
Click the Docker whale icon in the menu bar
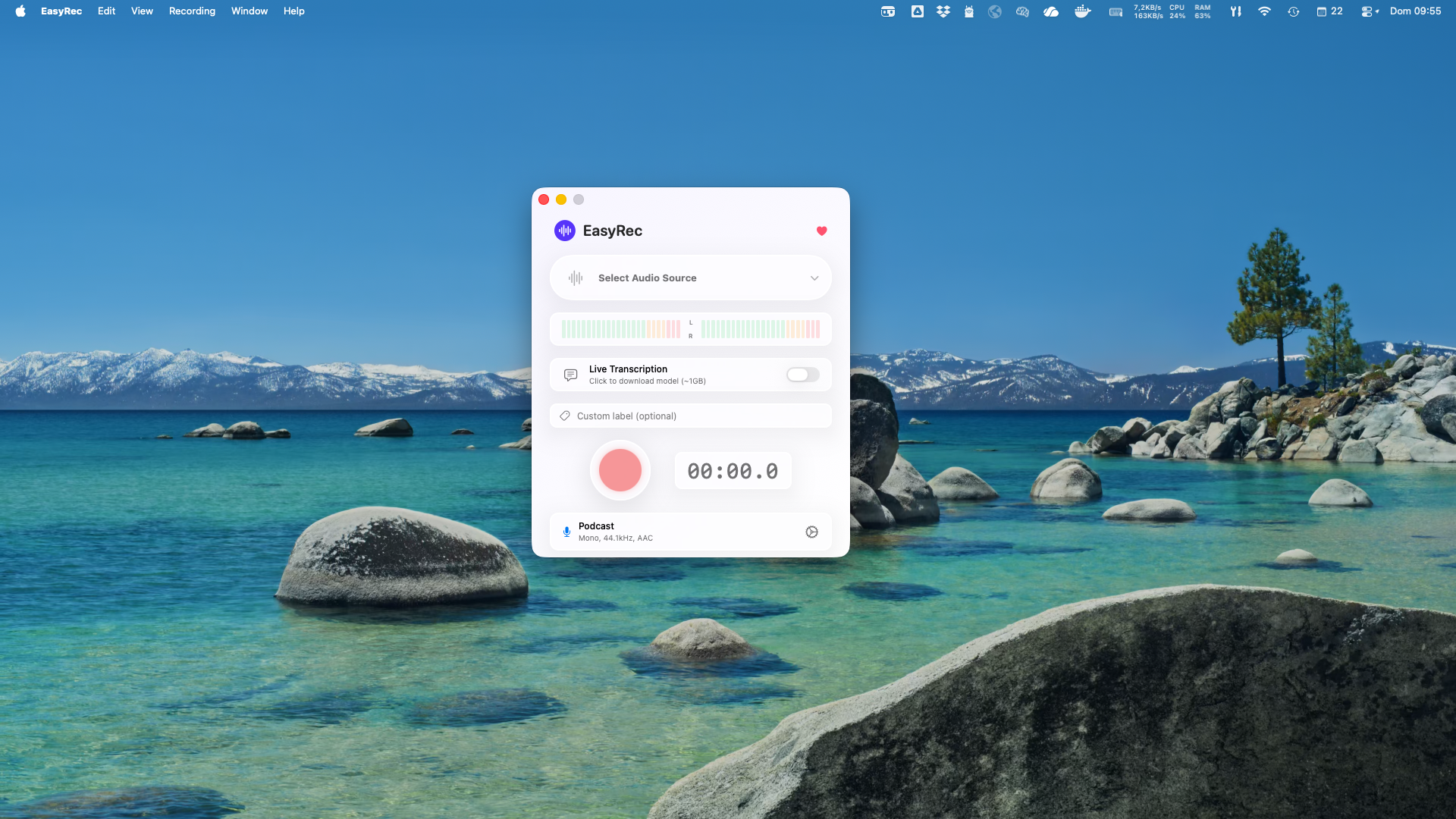(x=1082, y=11)
